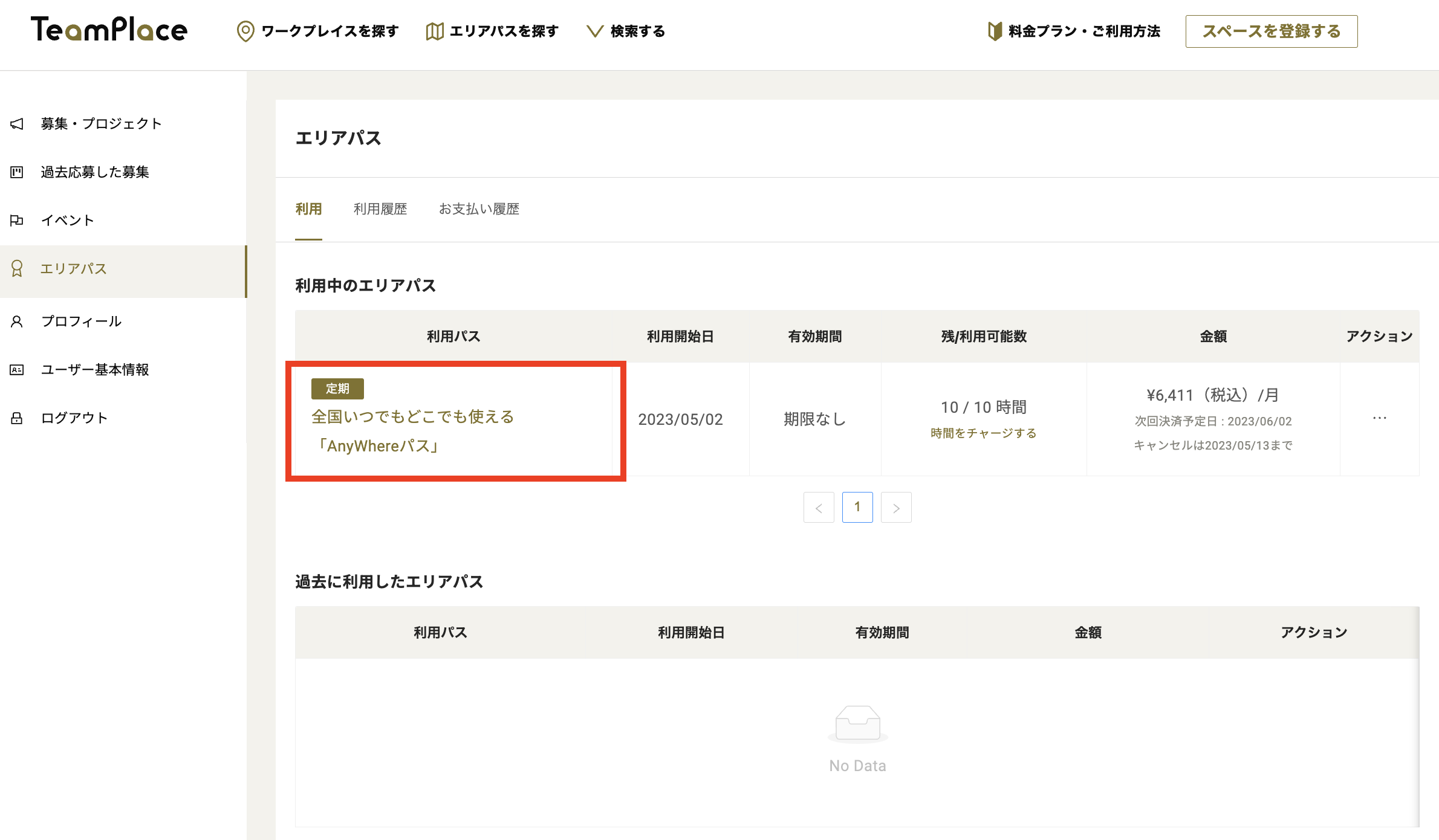Click the flag icon beside イベント
The image size is (1439, 840).
tap(17, 221)
